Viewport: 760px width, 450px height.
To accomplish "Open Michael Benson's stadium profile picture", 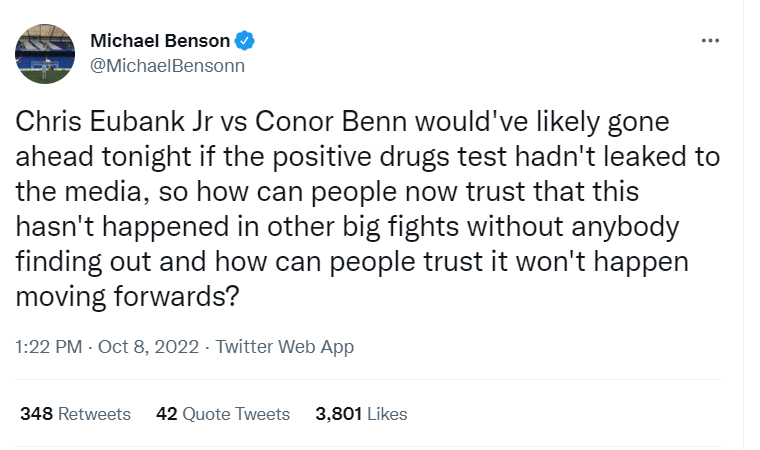I will click(45, 53).
